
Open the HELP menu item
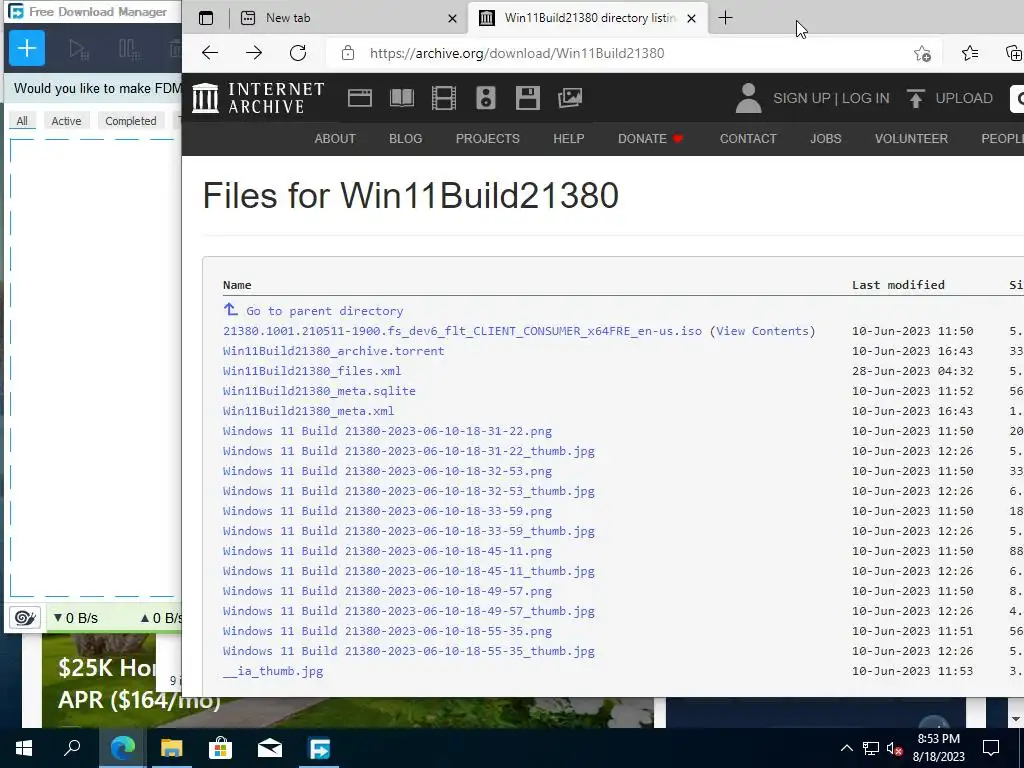click(x=569, y=138)
